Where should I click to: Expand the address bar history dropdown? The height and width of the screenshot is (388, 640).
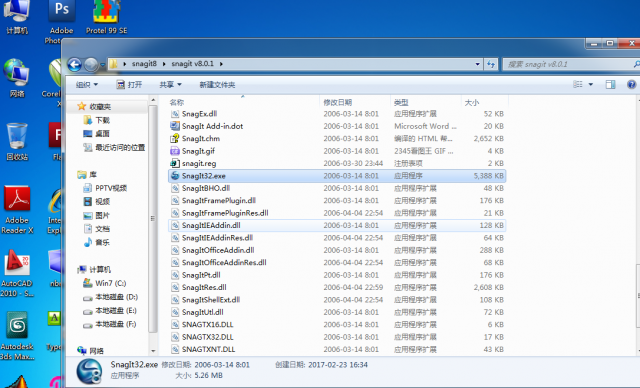477,64
